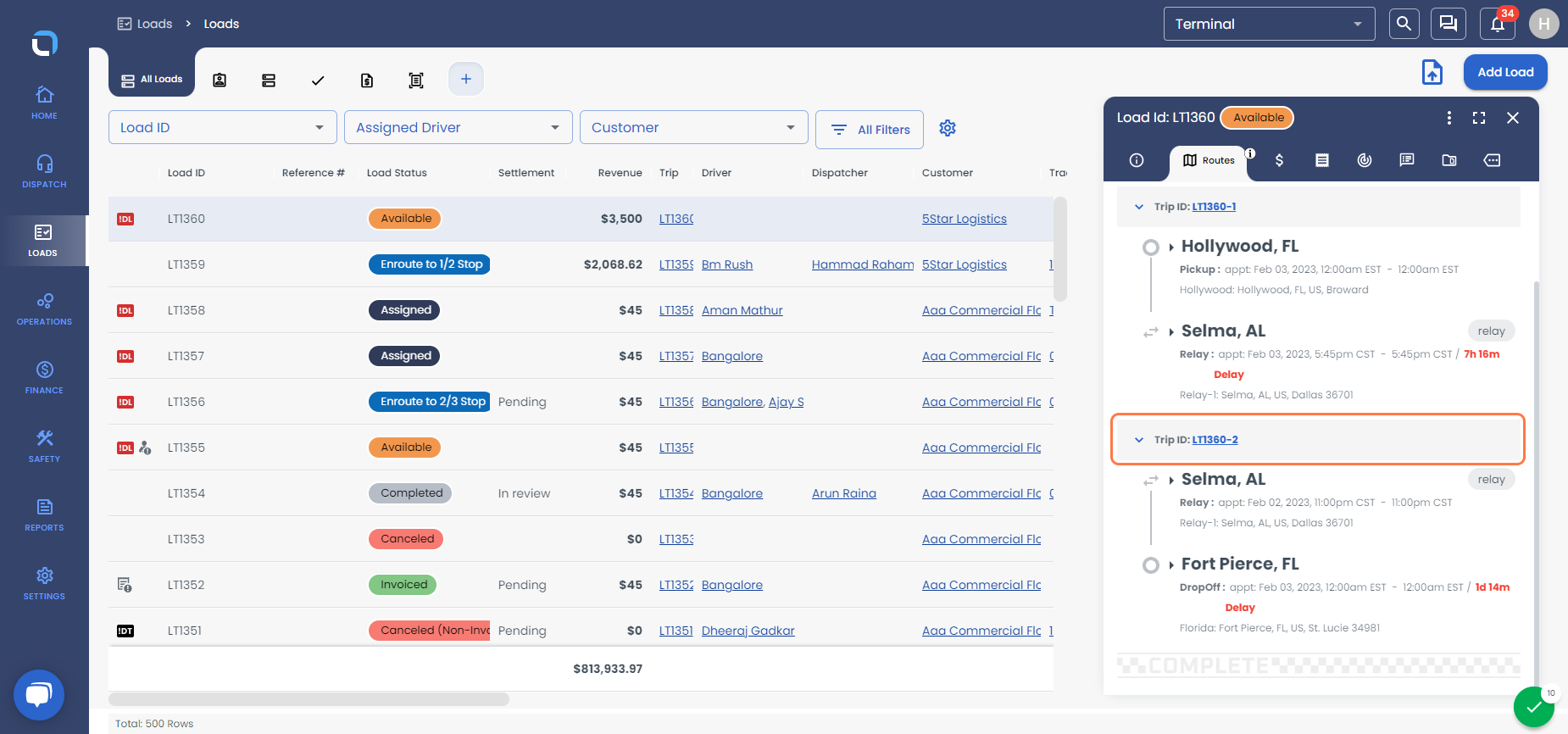Open driver link Aman Mathur
This screenshot has height=734, width=1568.
[x=742, y=310]
